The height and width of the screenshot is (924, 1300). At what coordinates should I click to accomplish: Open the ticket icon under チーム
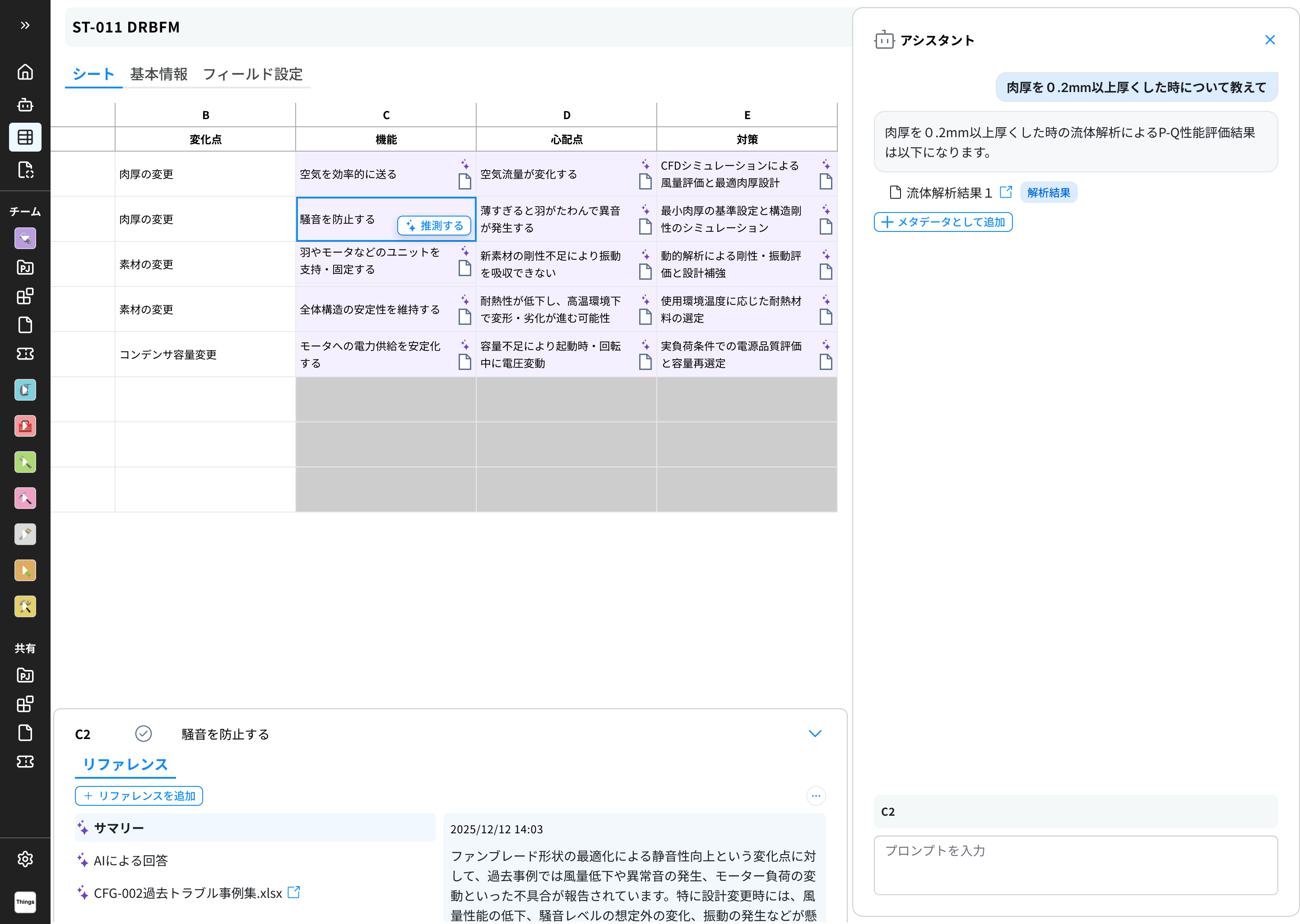coord(25,354)
